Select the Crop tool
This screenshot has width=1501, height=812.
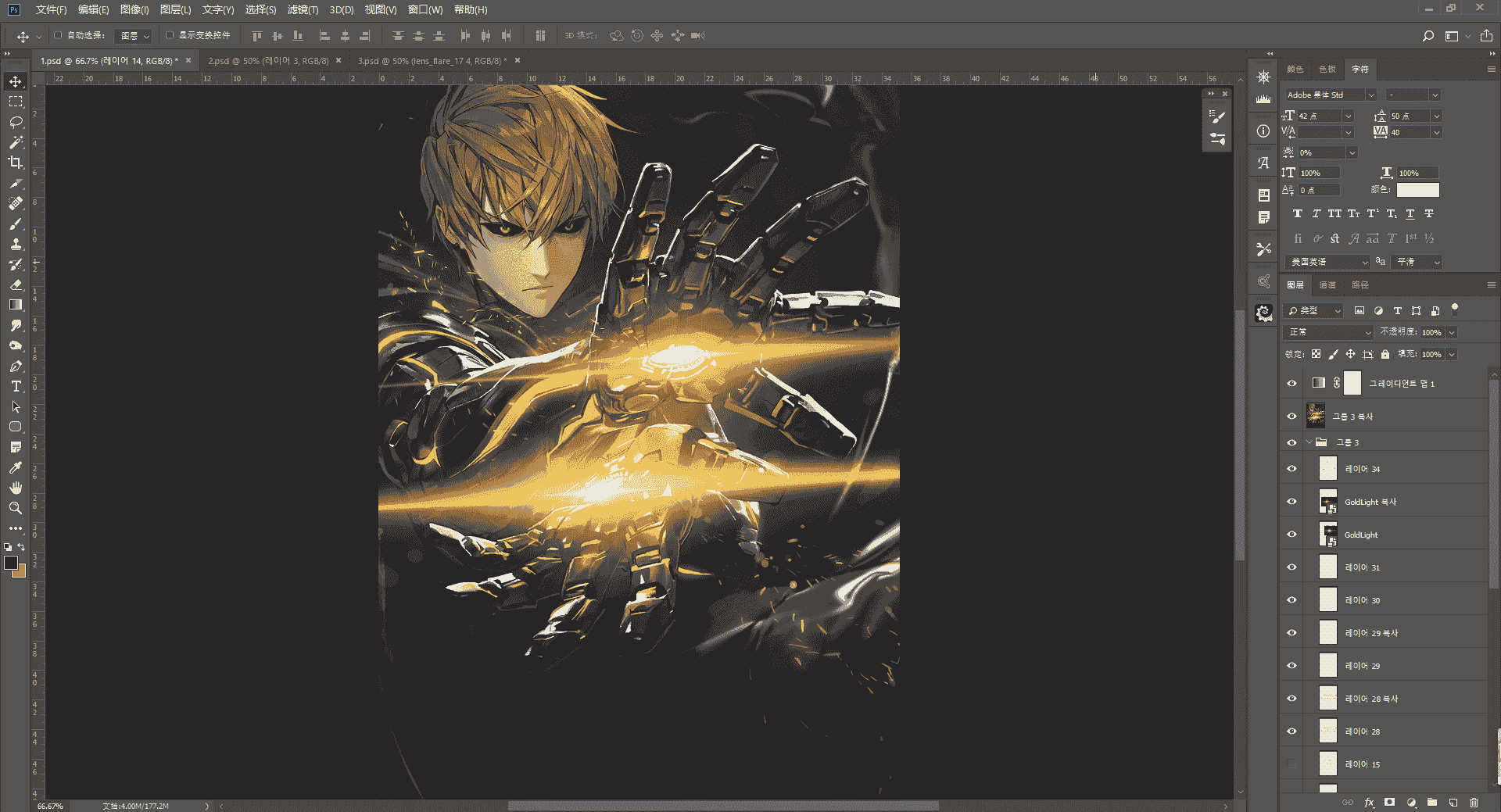[x=16, y=163]
